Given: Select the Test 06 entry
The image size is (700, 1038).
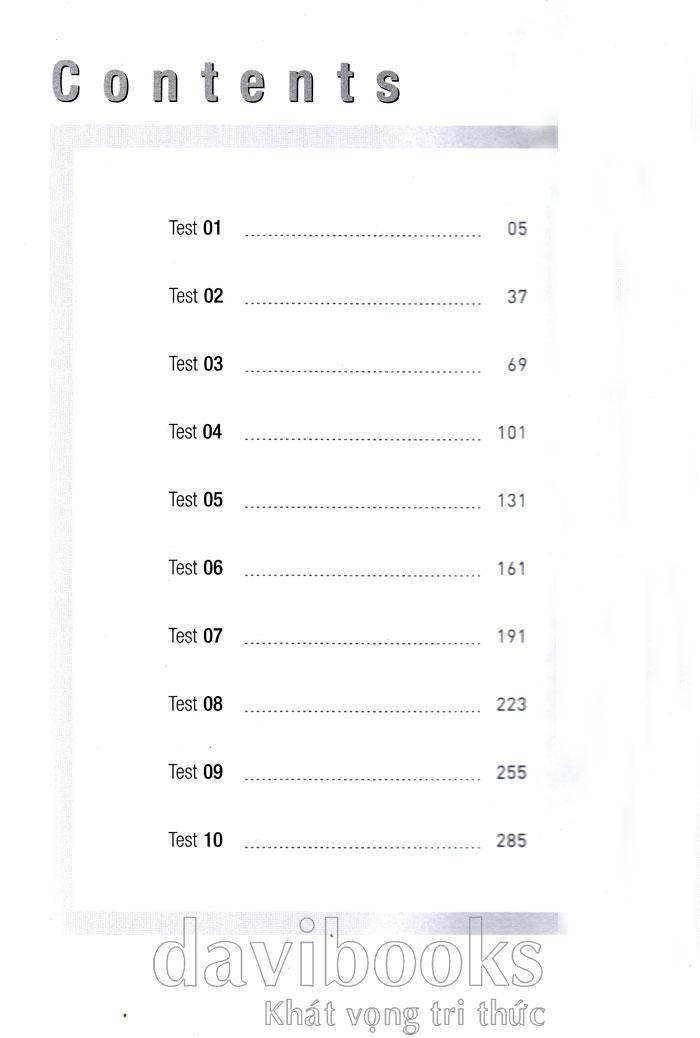Looking at the screenshot, I should (x=195, y=568).
